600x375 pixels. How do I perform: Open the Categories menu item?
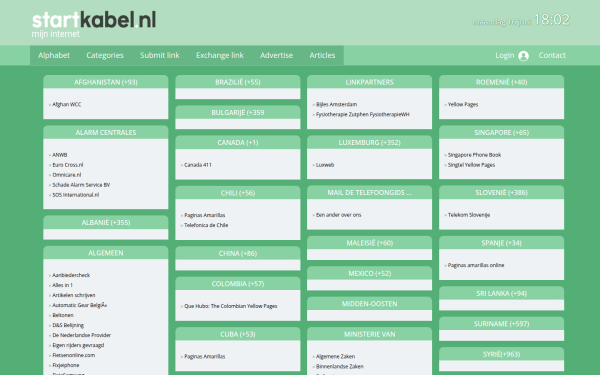pos(105,55)
